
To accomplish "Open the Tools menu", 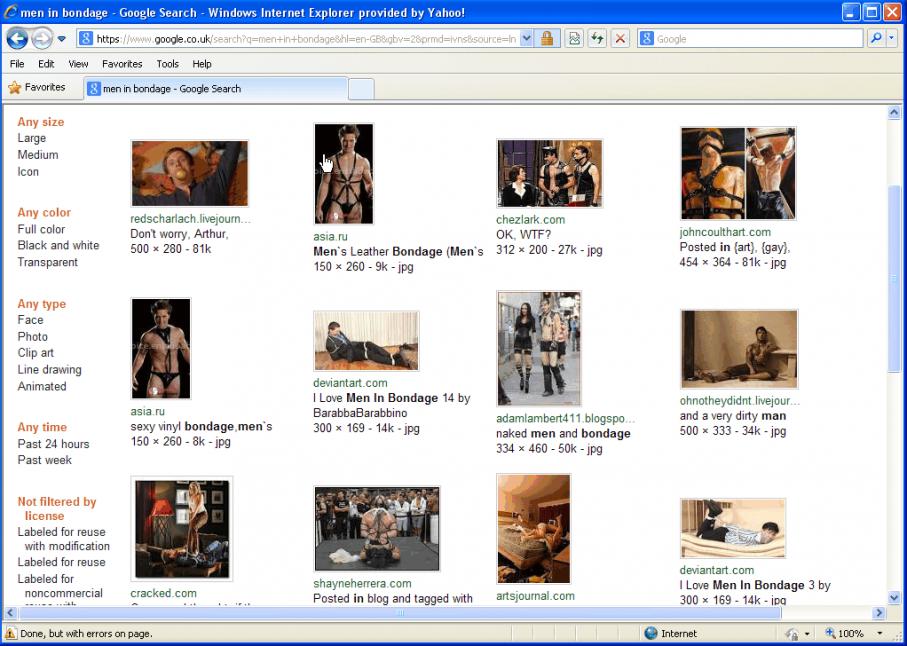I will pos(167,64).
